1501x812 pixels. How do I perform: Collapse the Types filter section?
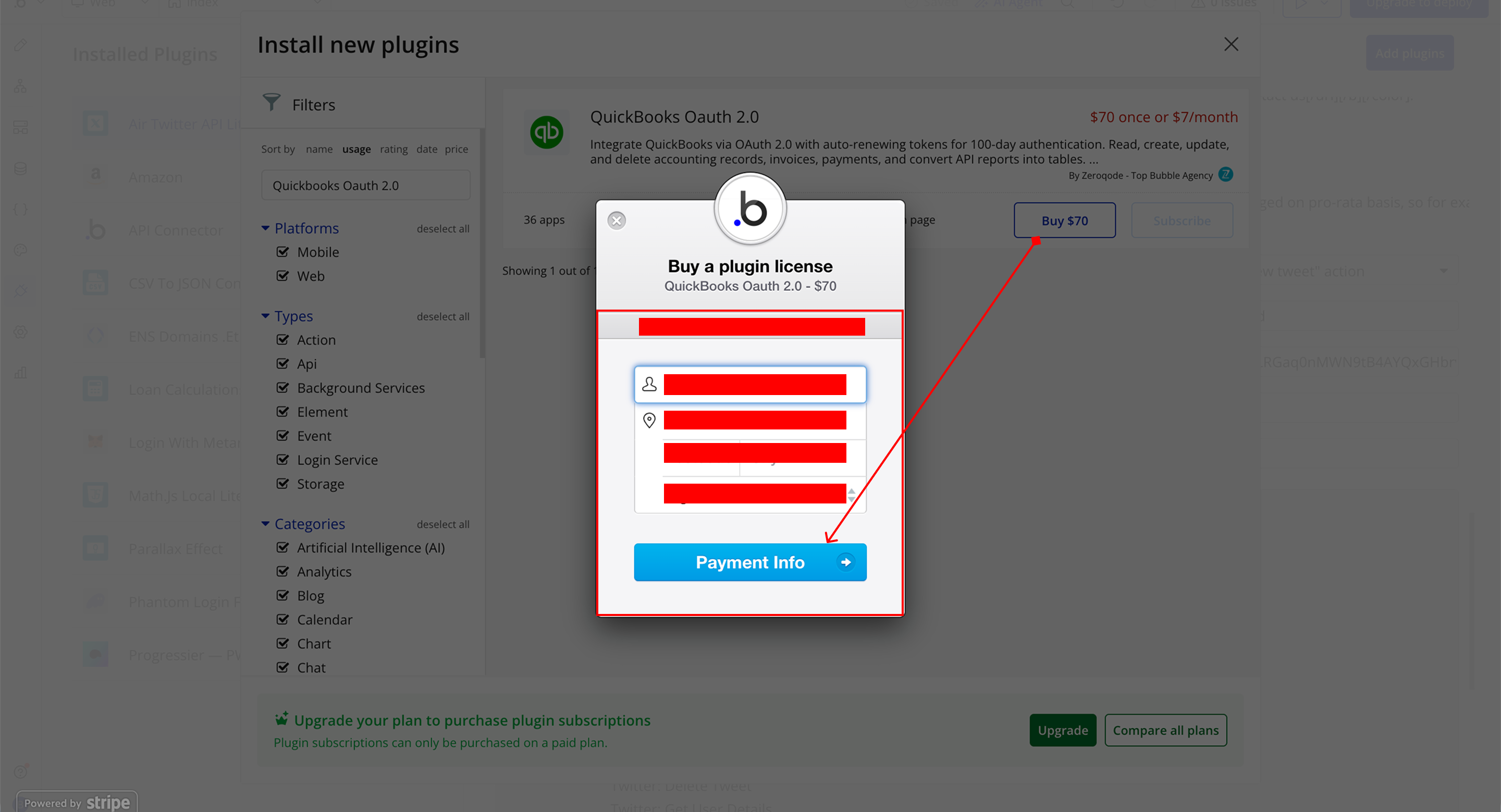pyautogui.click(x=266, y=316)
